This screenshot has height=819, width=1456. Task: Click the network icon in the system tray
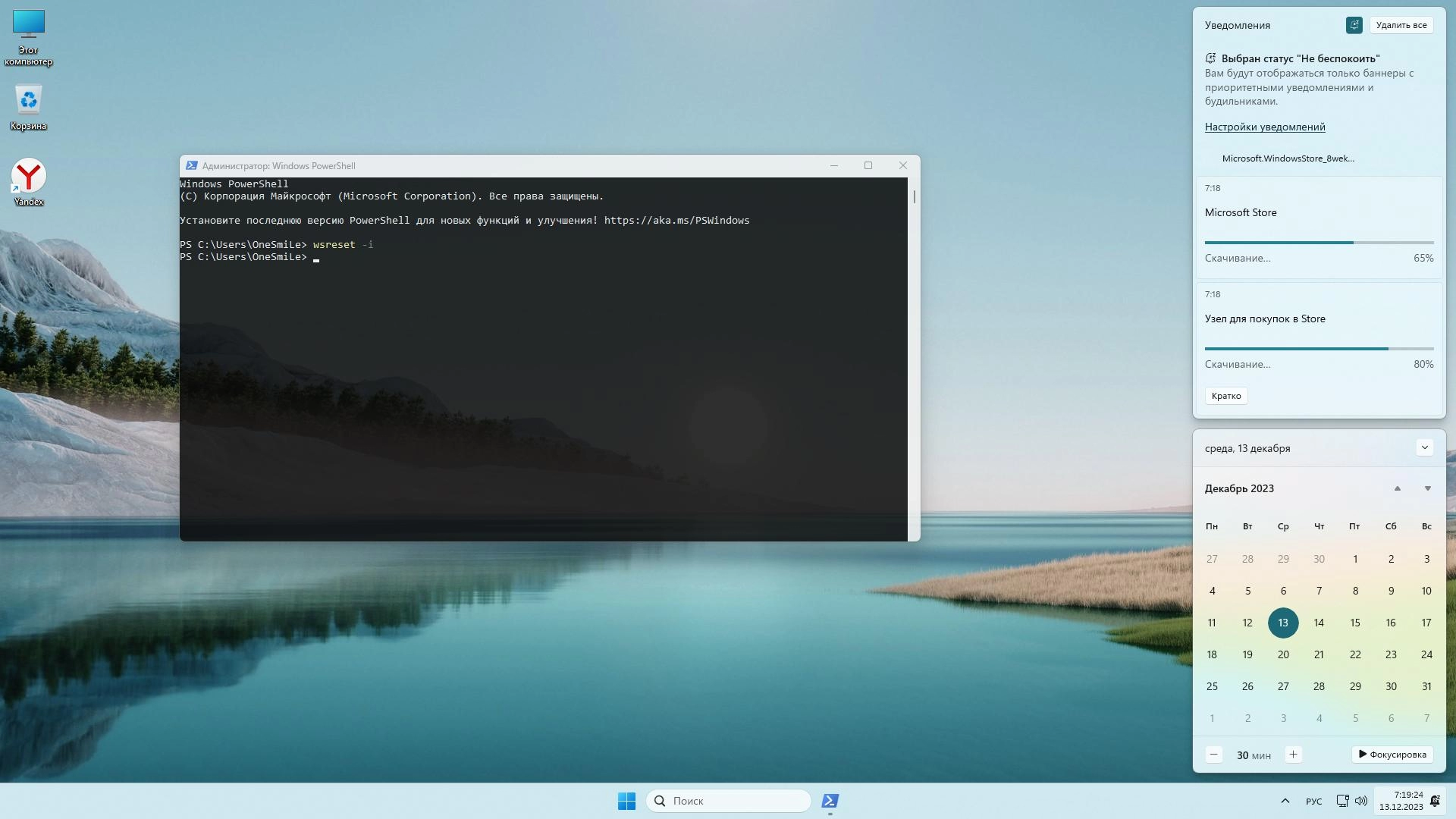[x=1342, y=801]
